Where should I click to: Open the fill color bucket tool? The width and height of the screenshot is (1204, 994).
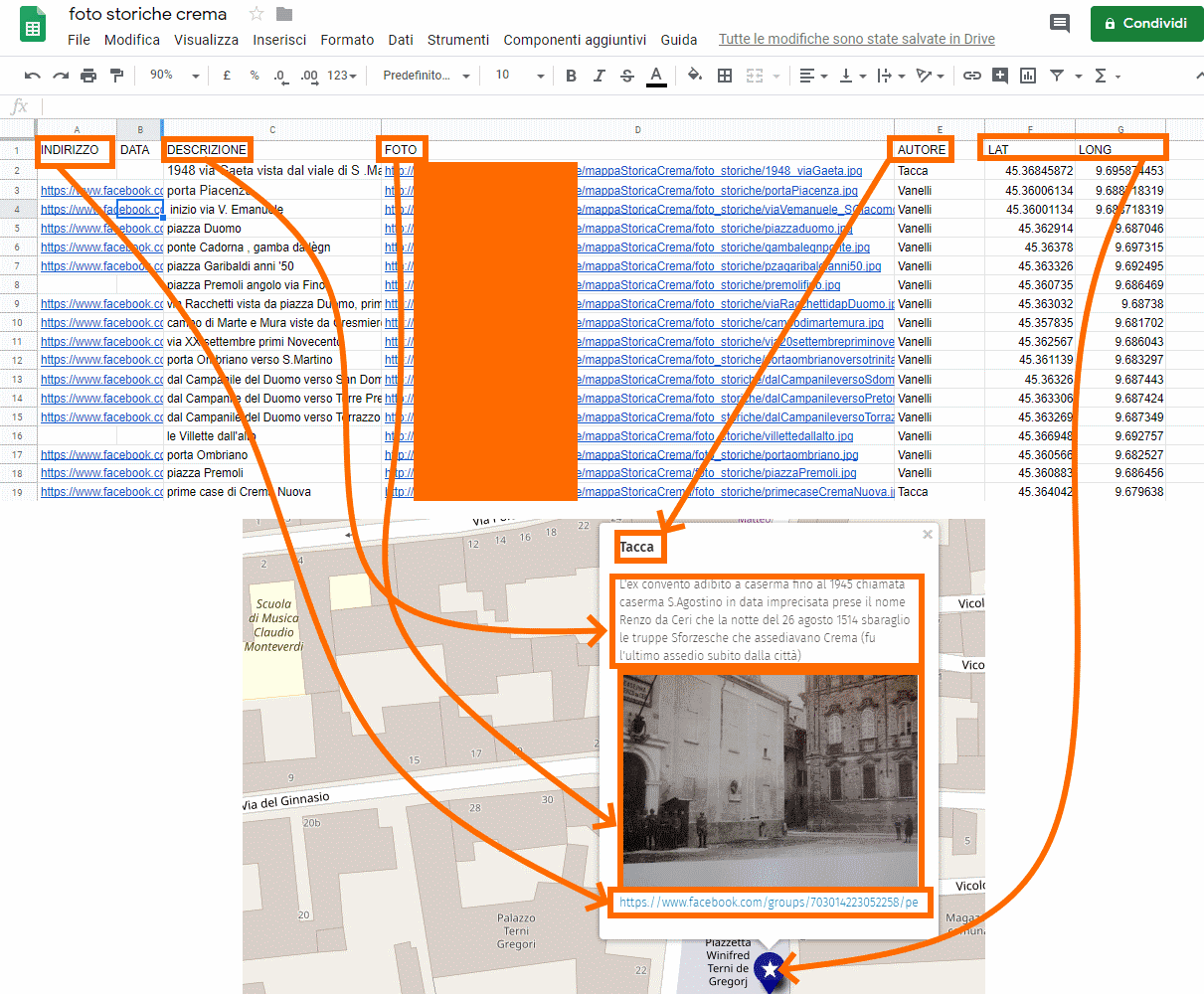pyautogui.click(x=695, y=76)
